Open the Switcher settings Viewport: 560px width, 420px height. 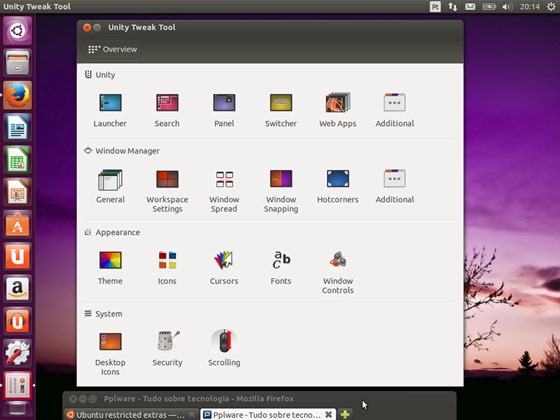[x=281, y=110]
